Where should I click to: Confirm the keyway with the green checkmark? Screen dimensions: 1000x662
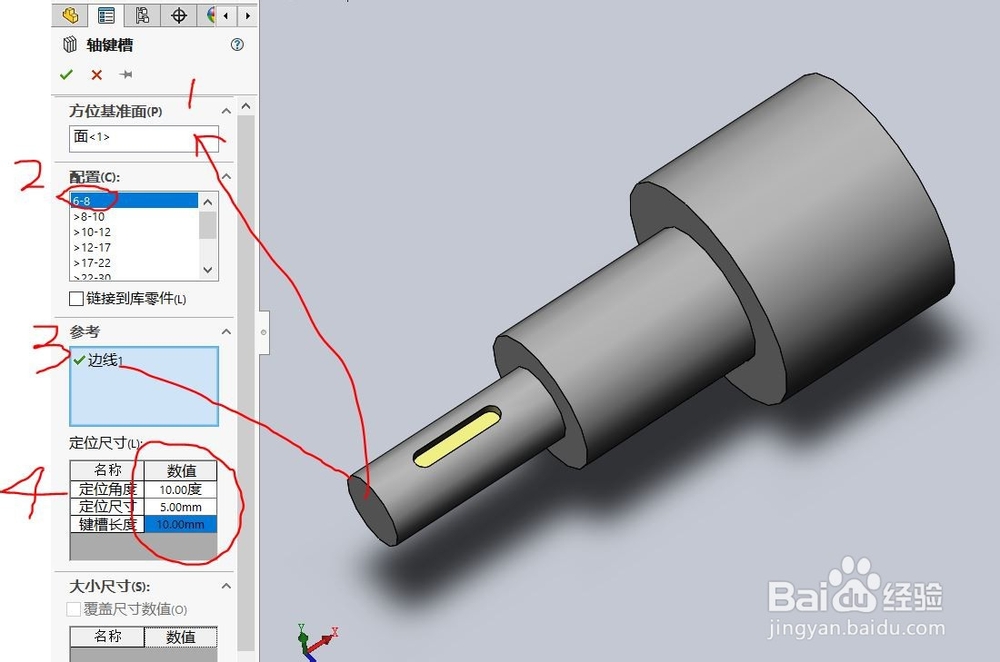pyautogui.click(x=66, y=75)
